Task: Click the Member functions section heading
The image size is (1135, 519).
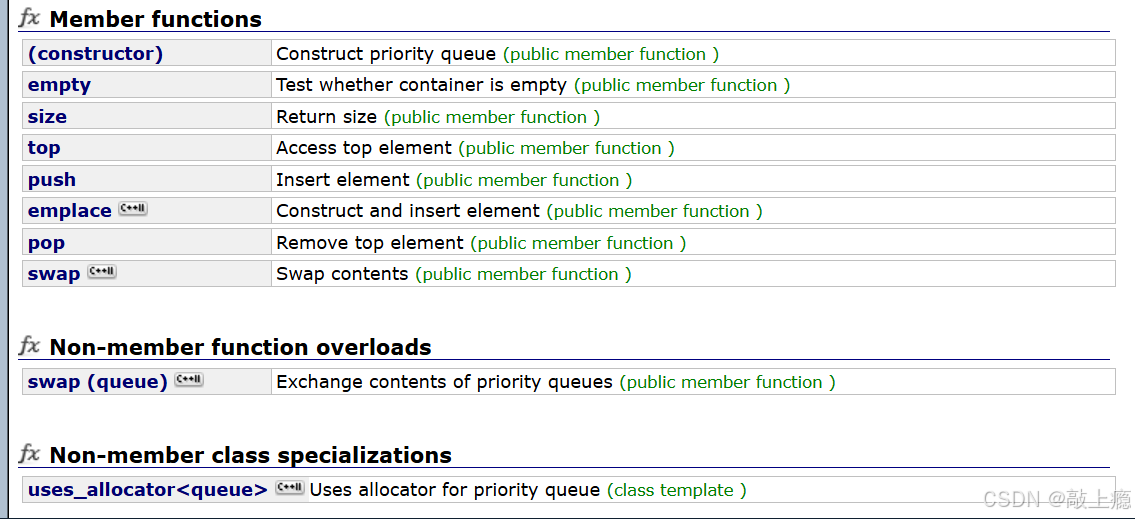Action: (156, 20)
